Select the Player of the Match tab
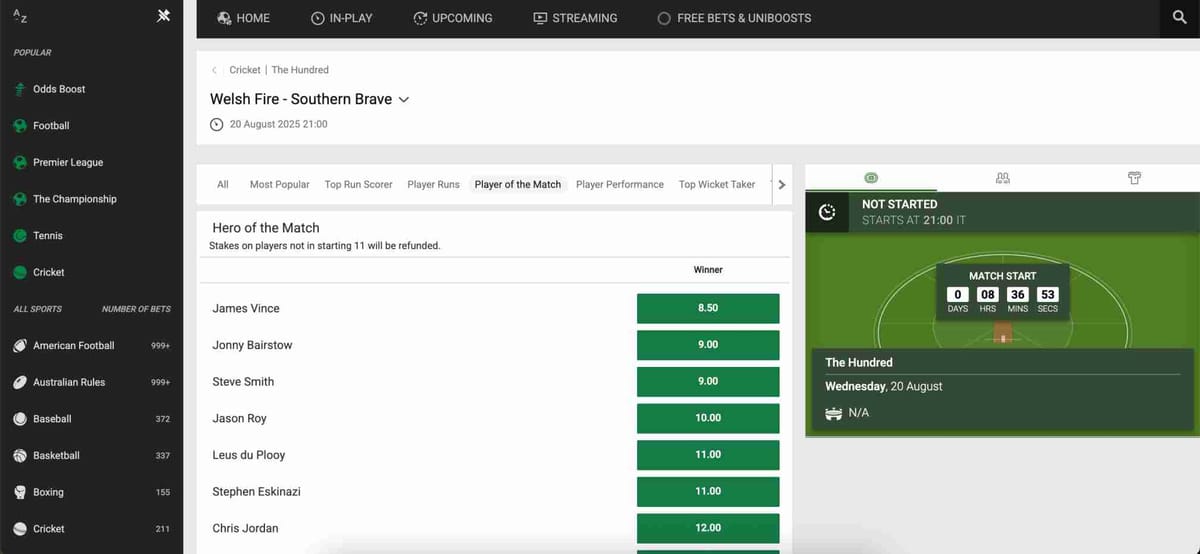 pos(518,185)
